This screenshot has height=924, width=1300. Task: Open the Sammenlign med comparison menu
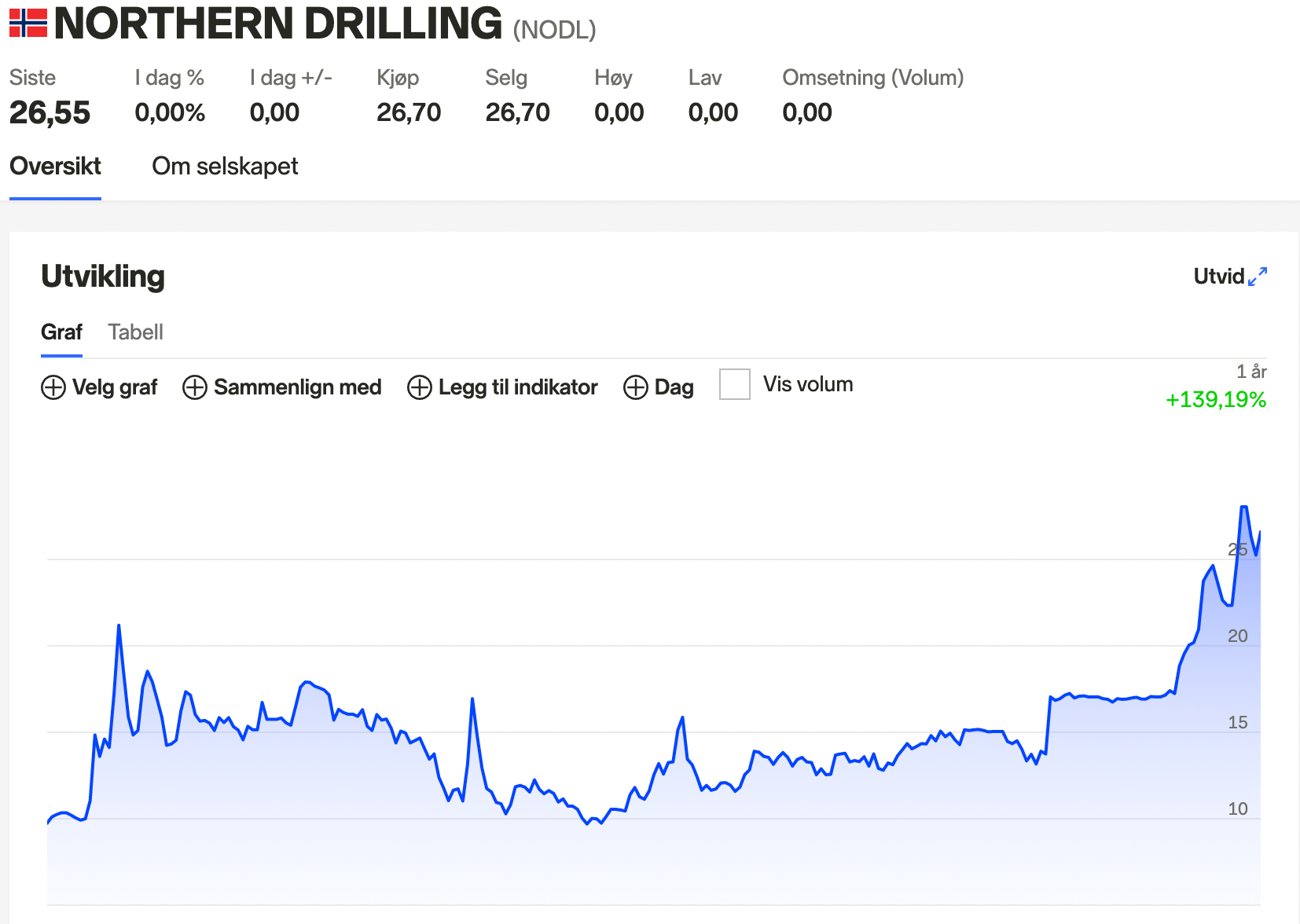click(x=282, y=387)
